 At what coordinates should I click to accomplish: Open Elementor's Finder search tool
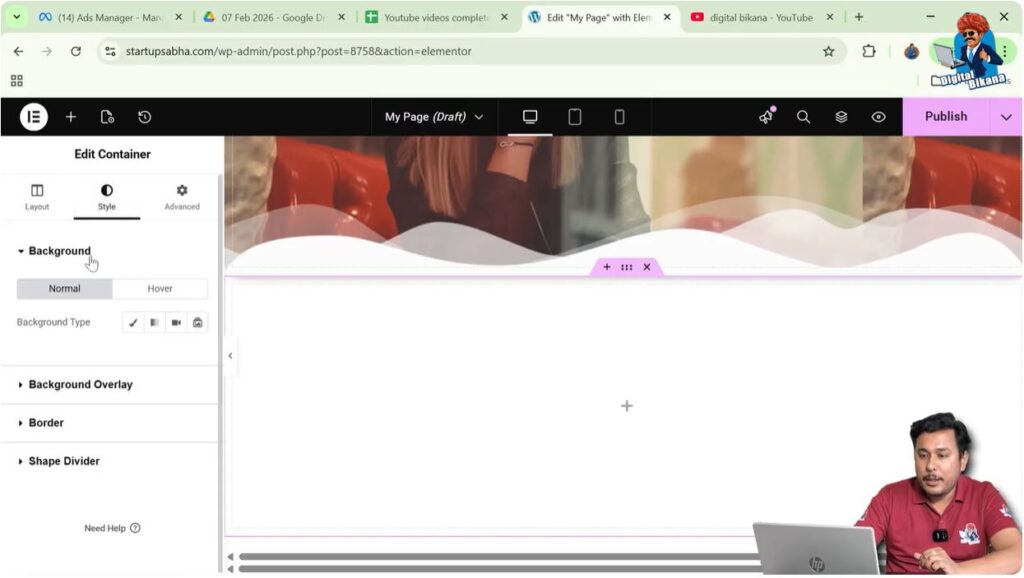[803, 117]
